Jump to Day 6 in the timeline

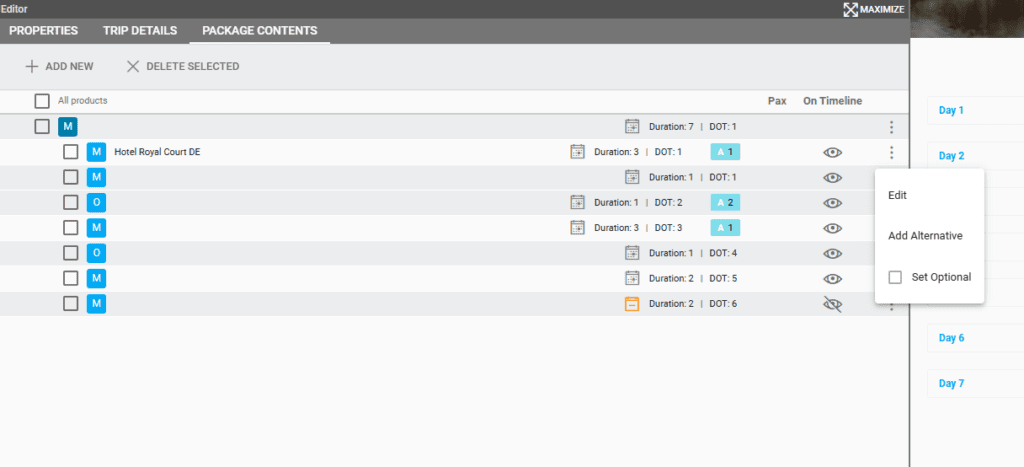pos(951,338)
